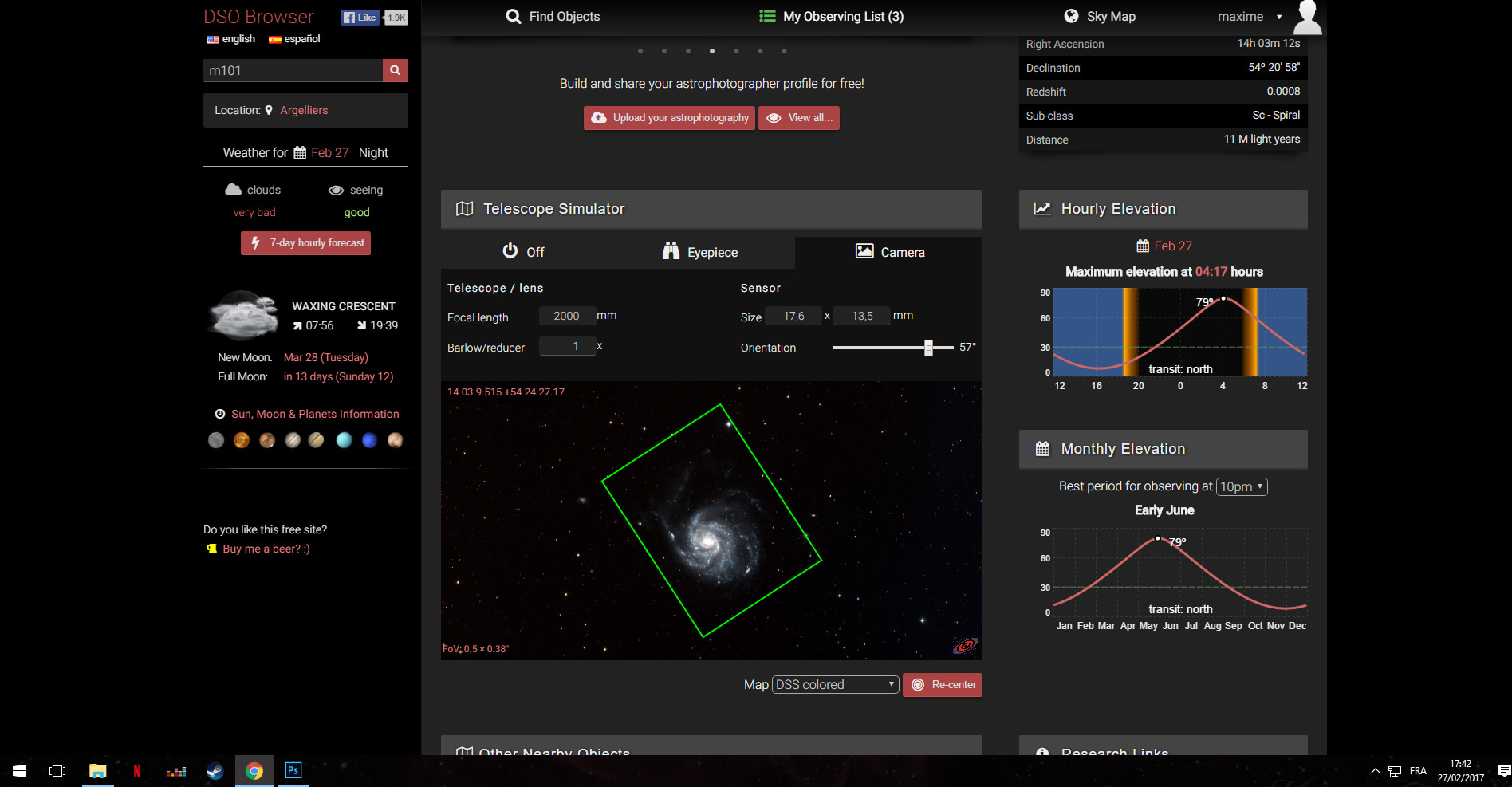Open My Observing List (3)

(x=832, y=16)
